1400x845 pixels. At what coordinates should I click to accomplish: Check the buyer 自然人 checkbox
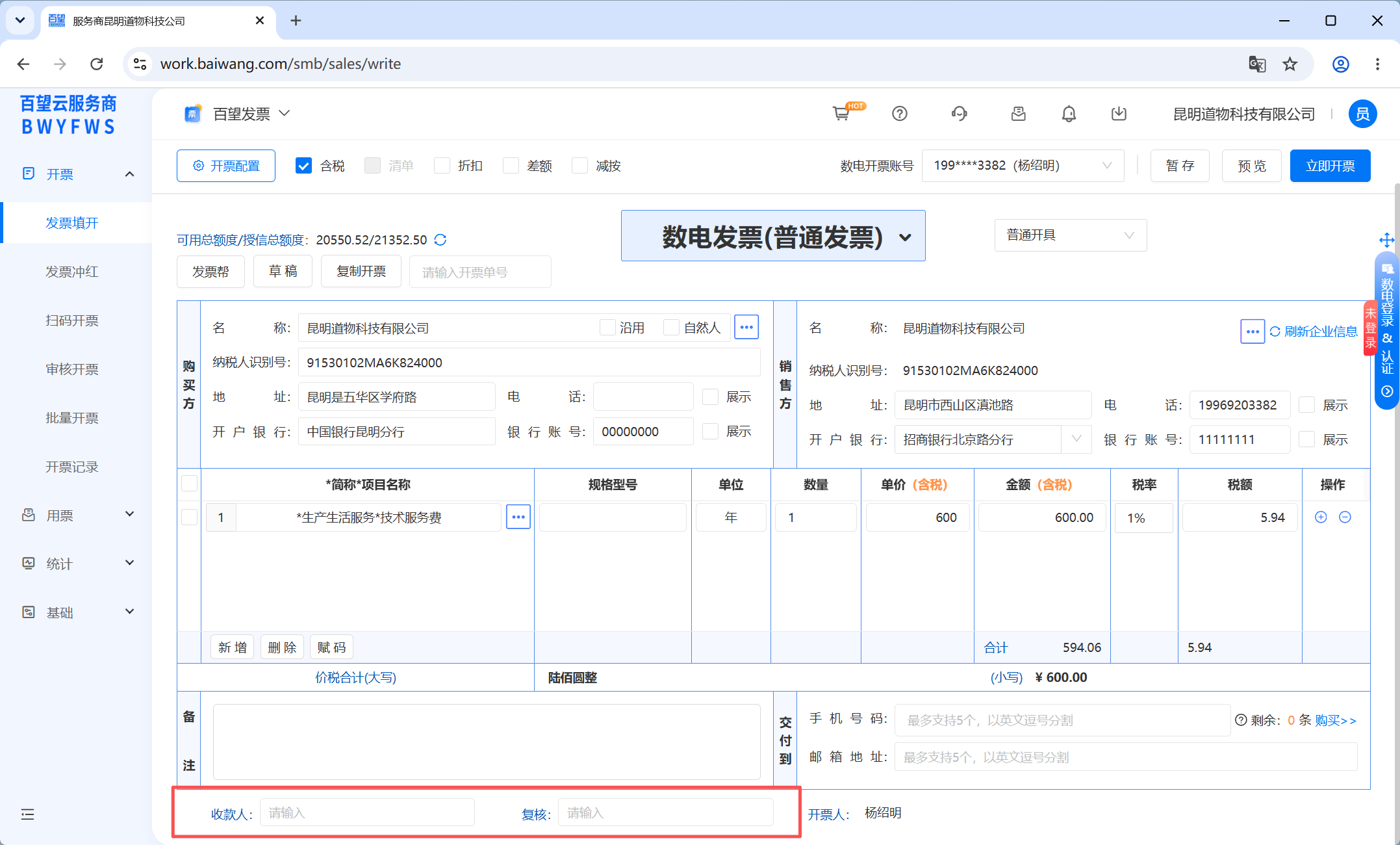(671, 327)
